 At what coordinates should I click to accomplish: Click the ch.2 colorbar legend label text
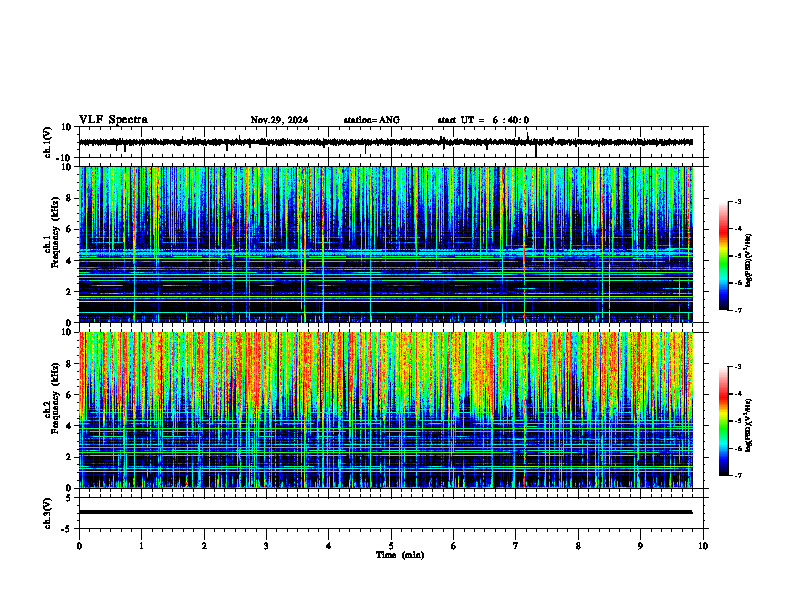(749, 426)
